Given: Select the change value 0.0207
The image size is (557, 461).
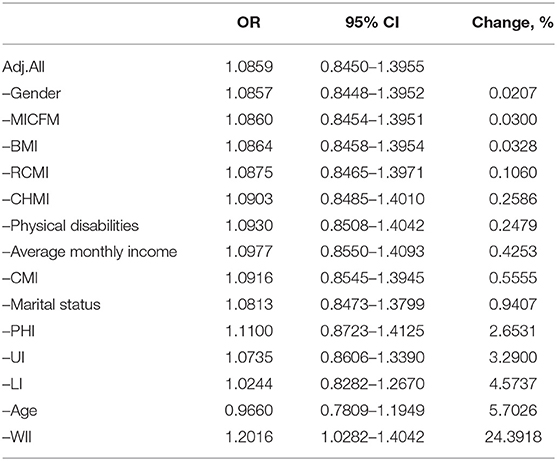Looking at the screenshot, I should 513,93.
